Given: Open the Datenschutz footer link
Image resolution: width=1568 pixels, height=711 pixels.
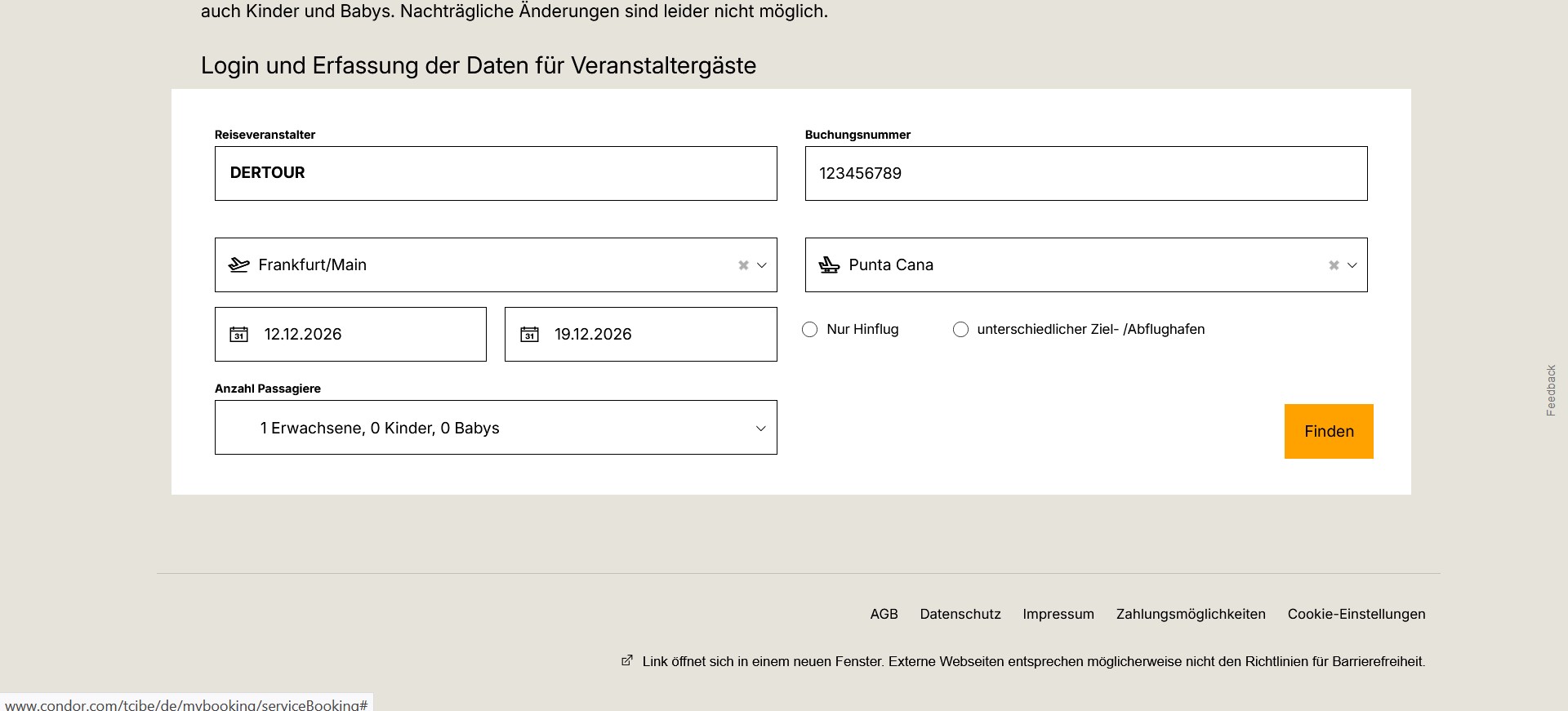Looking at the screenshot, I should [960, 614].
